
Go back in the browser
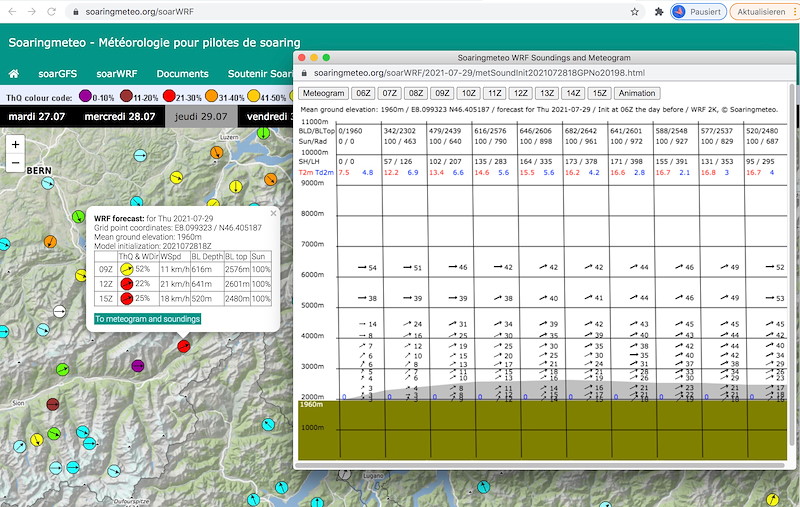click(x=12, y=11)
